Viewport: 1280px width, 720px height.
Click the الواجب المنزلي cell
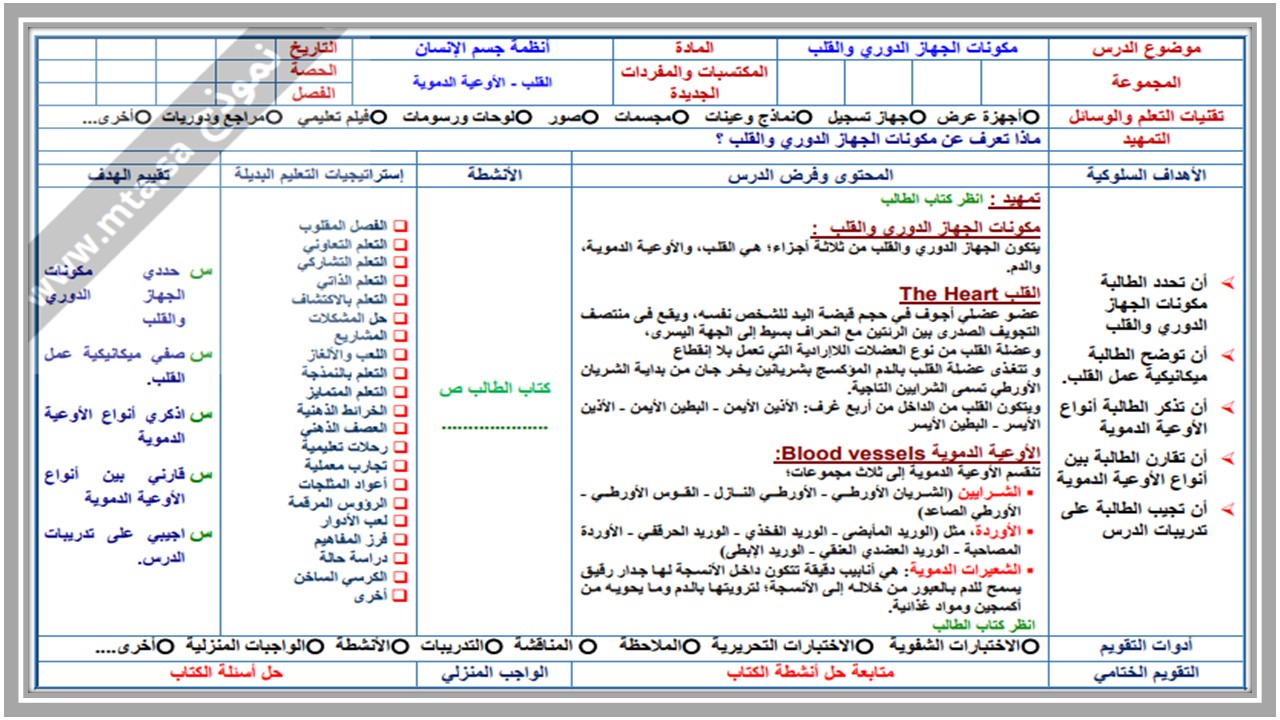tap(495, 673)
